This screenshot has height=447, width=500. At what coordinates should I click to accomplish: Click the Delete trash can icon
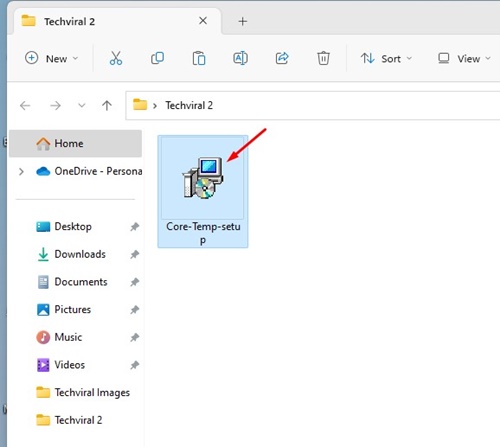click(323, 58)
